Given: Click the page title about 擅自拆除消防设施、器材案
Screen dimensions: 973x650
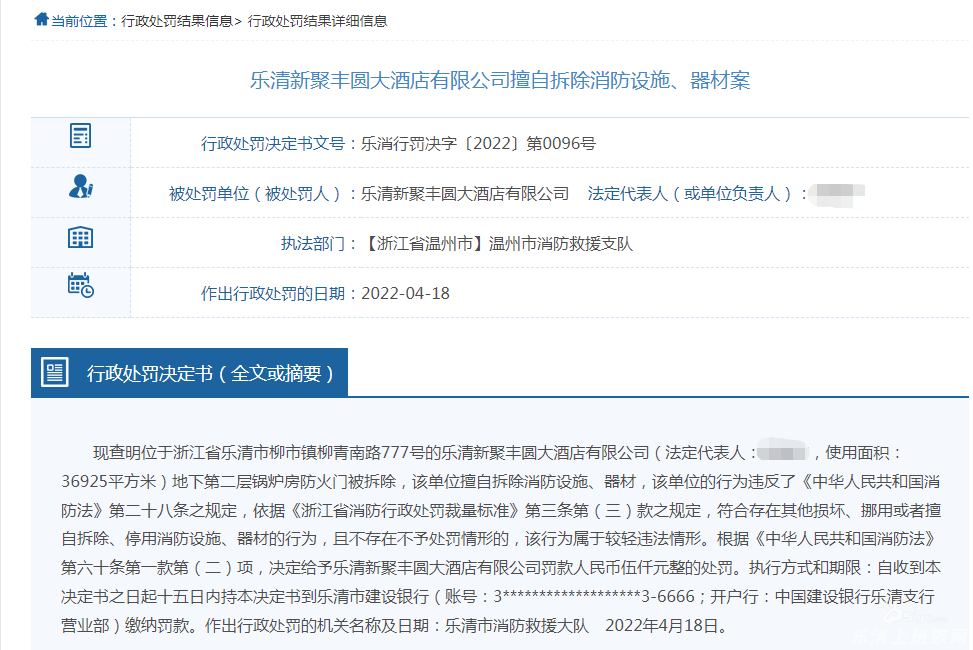Looking at the screenshot, I should (x=499, y=81).
